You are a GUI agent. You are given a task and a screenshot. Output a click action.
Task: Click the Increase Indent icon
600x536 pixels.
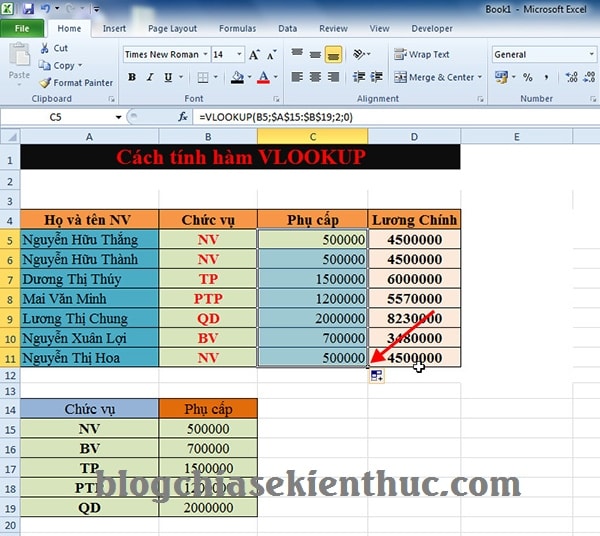coord(377,77)
